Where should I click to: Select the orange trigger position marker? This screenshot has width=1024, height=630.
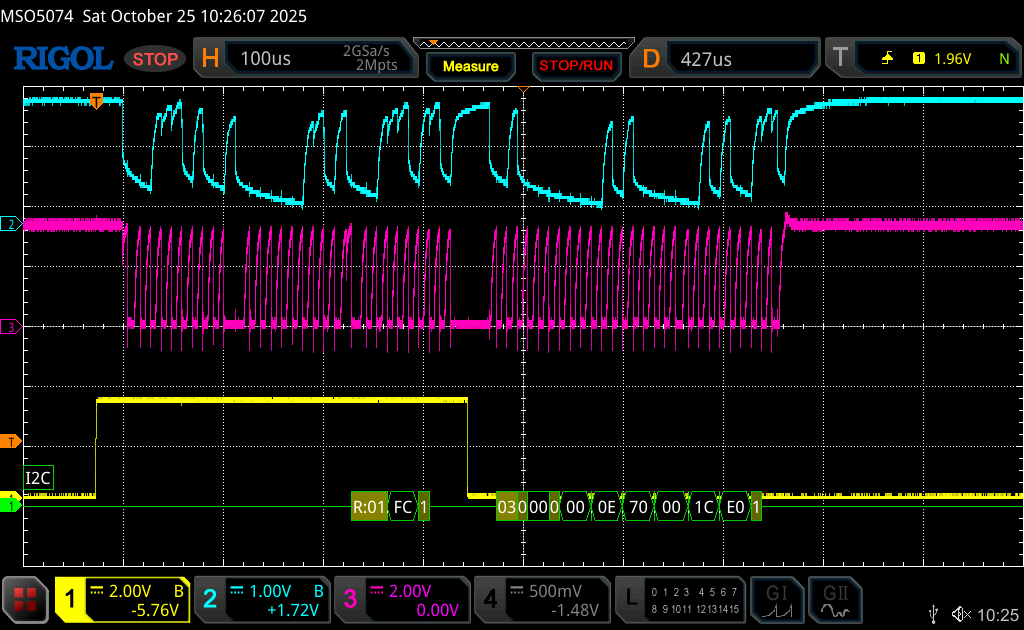[x=97, y=99]
